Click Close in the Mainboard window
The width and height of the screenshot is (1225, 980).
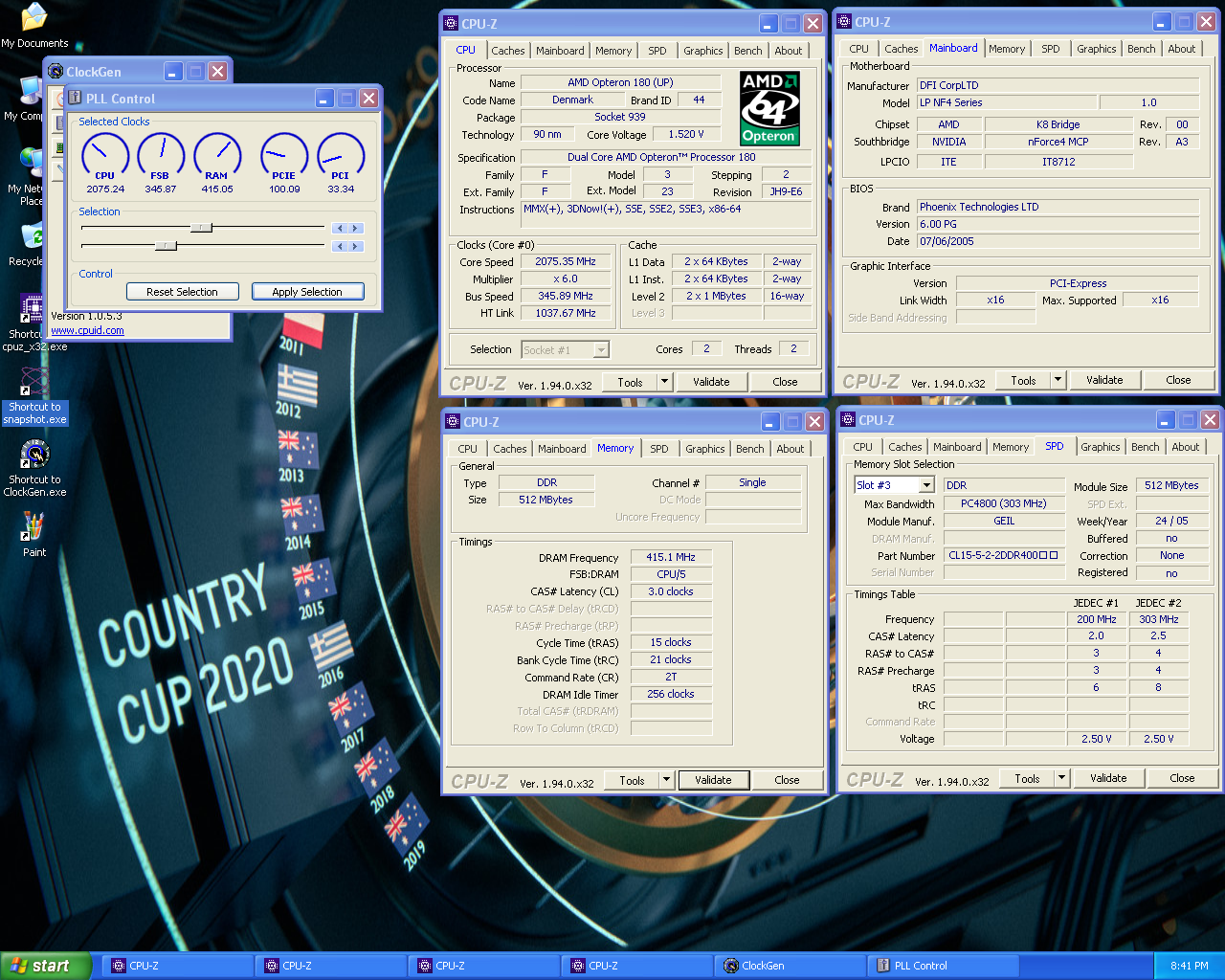(1178, 380)
